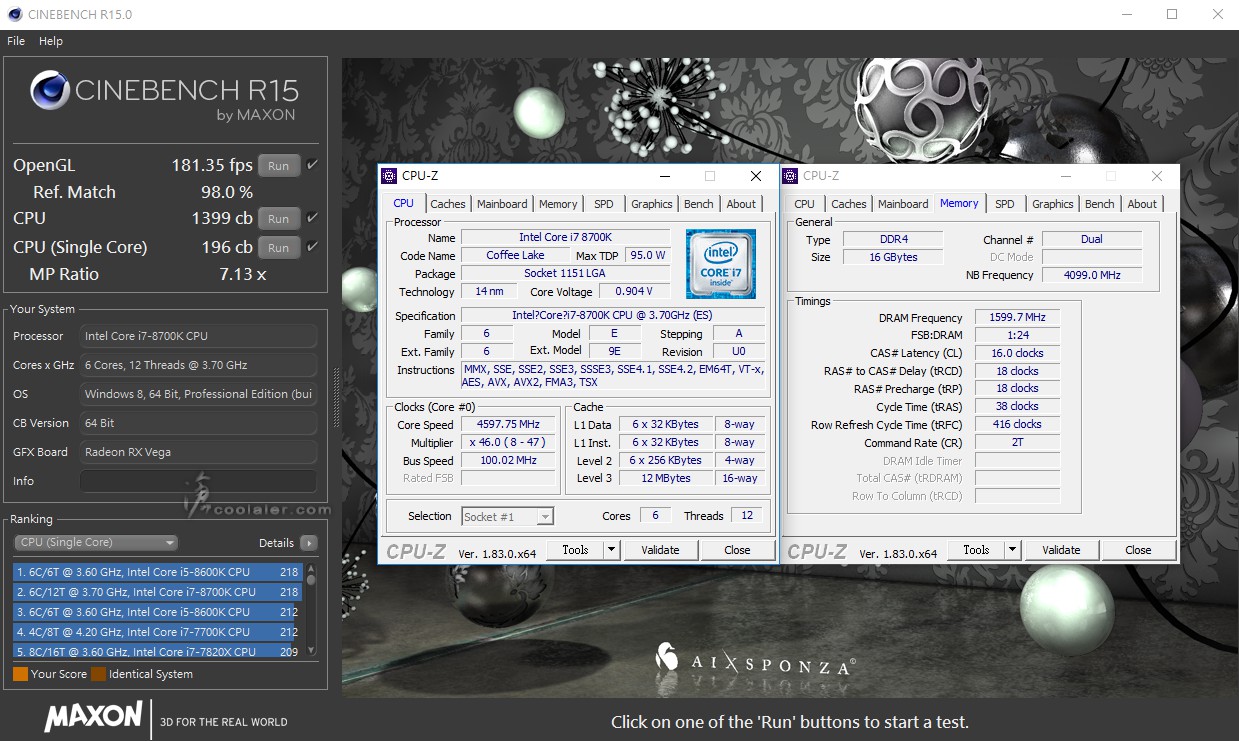Click the OS field Windows 8, 64 Bit

(198, 394)
